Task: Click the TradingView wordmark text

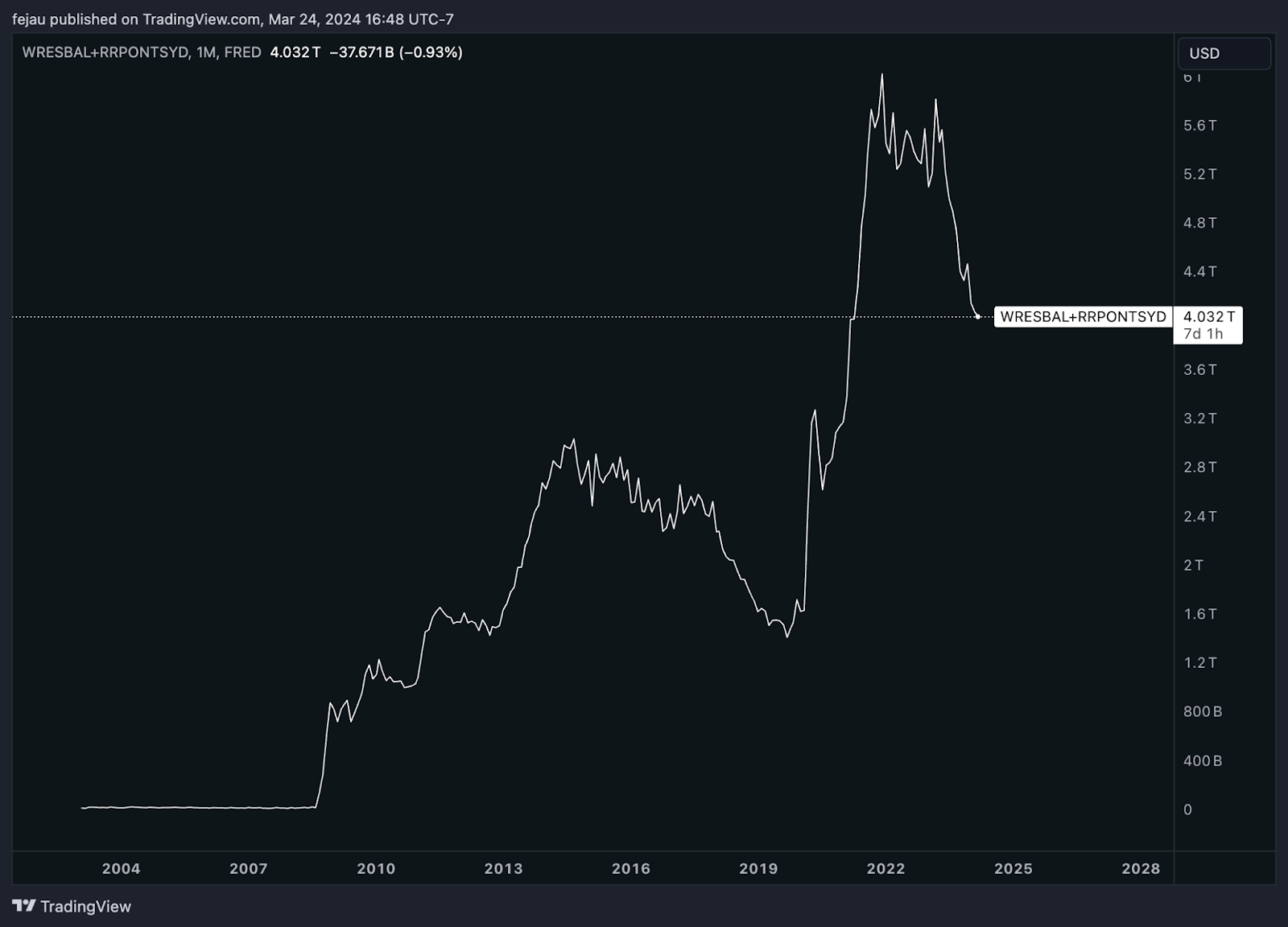Action: (85, 907)
